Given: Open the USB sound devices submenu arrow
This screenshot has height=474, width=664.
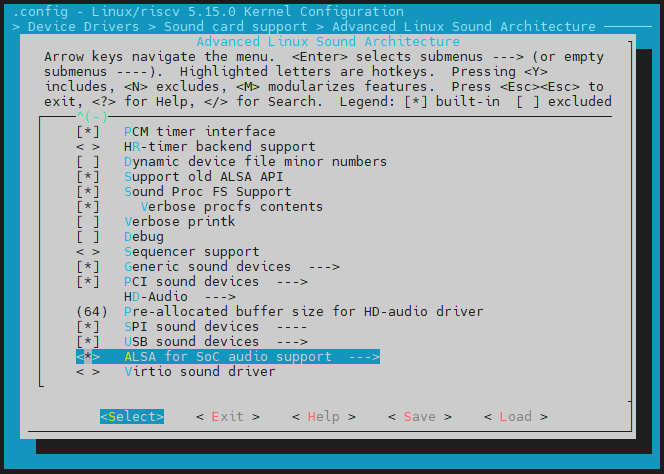Looking at the screenshot, I should tap(292, 342).
